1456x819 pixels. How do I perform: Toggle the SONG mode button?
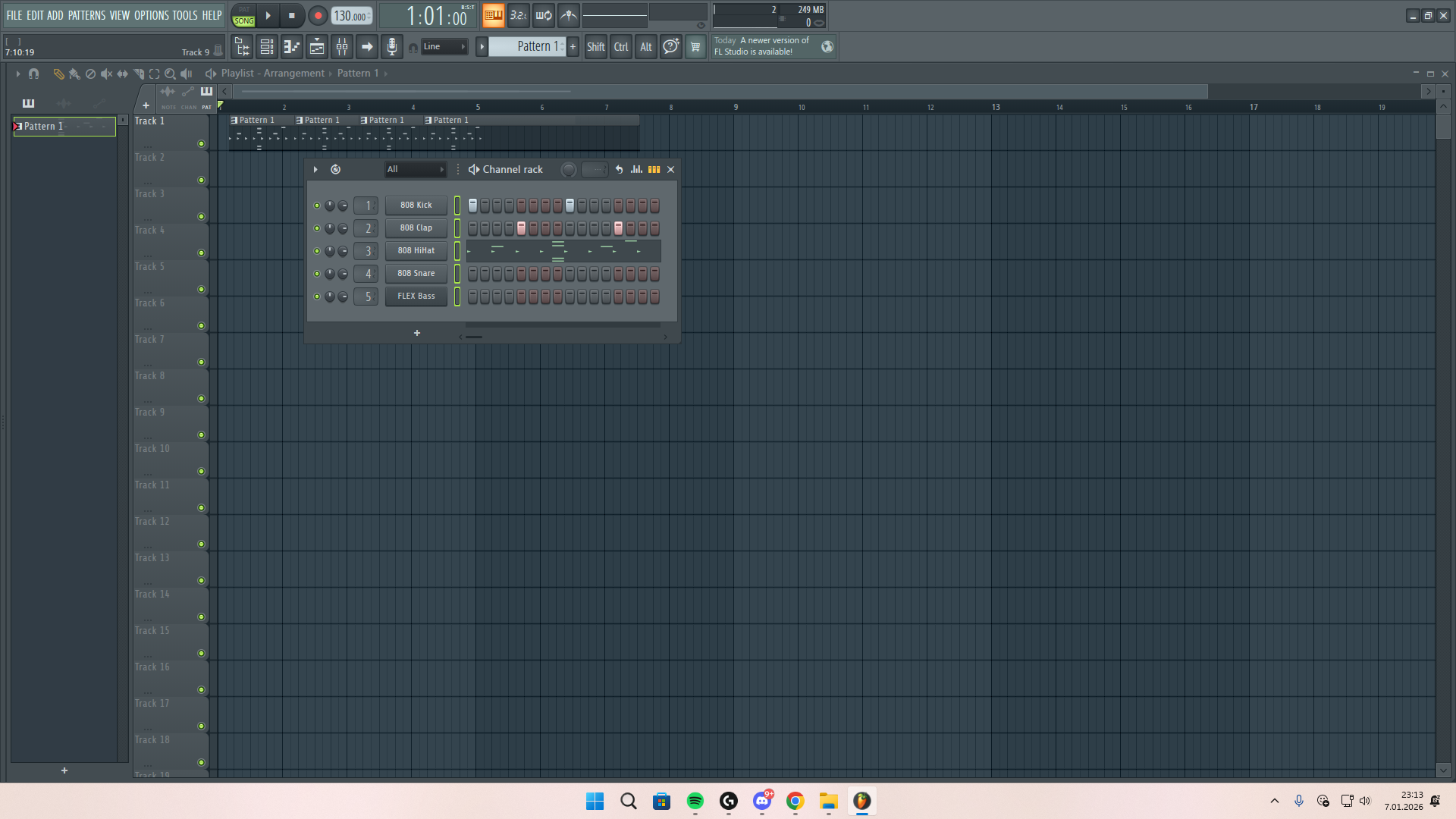tap(243, 21)
